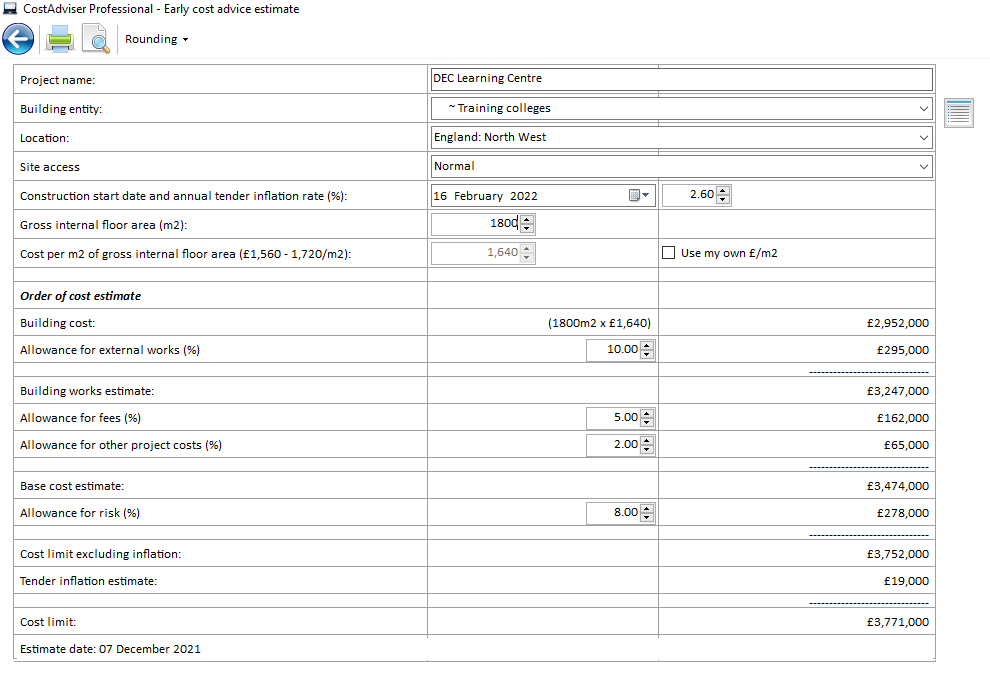Open Print Preview magnifier icon
This screenshot has width=990, height=694.
[x=97, y=39]
